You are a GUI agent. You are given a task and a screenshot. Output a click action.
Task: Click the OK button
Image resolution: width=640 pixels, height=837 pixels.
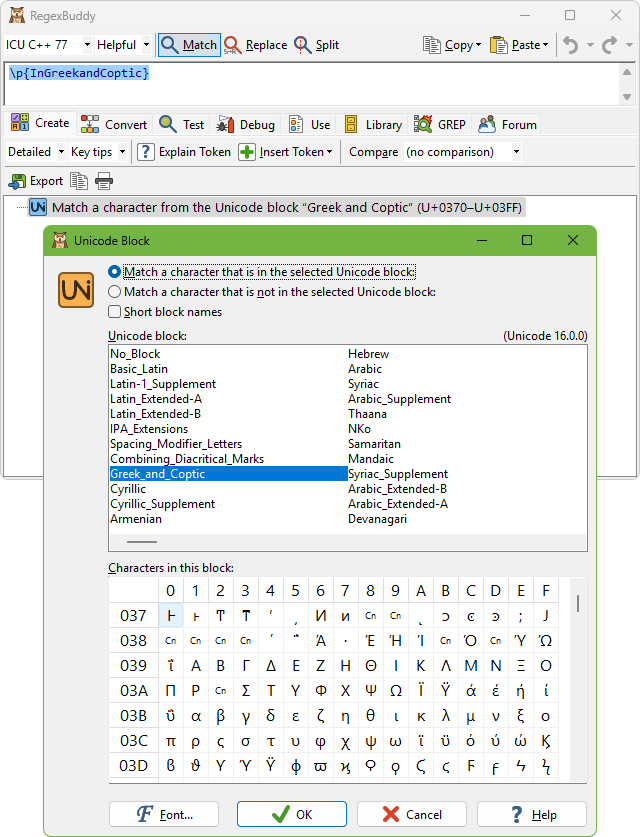292,815
